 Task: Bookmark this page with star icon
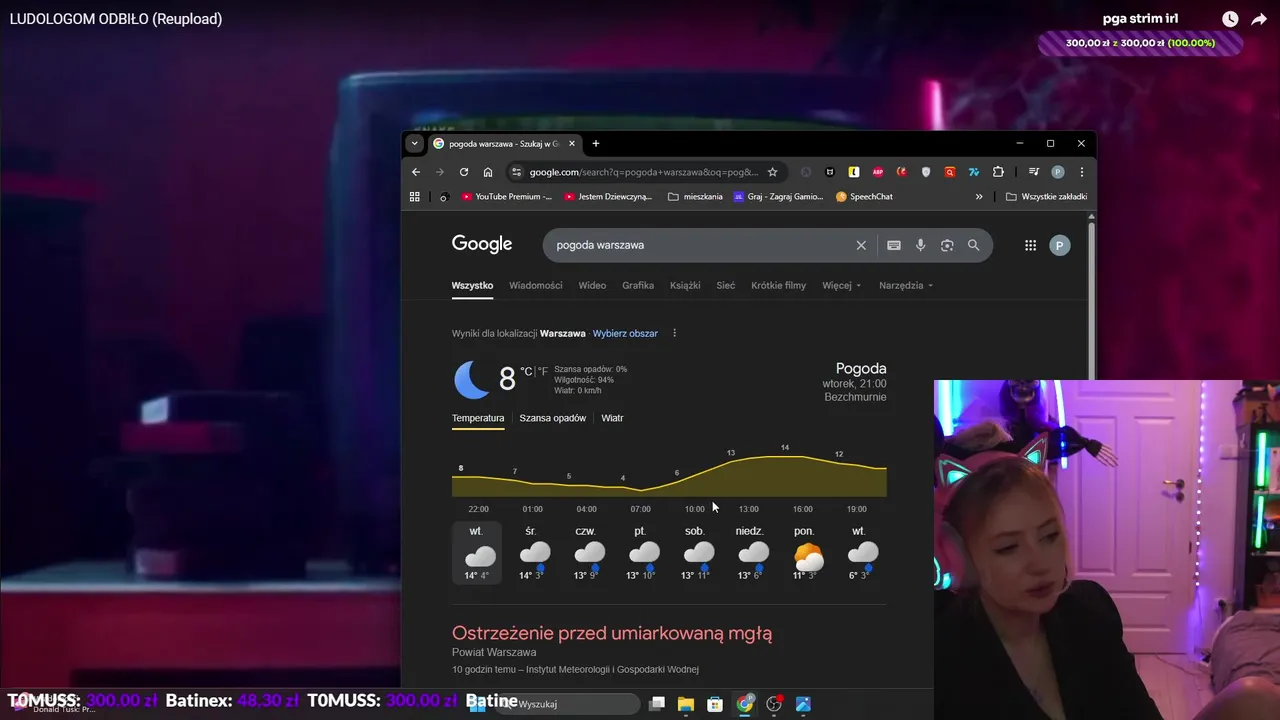(x=772, y=172)
